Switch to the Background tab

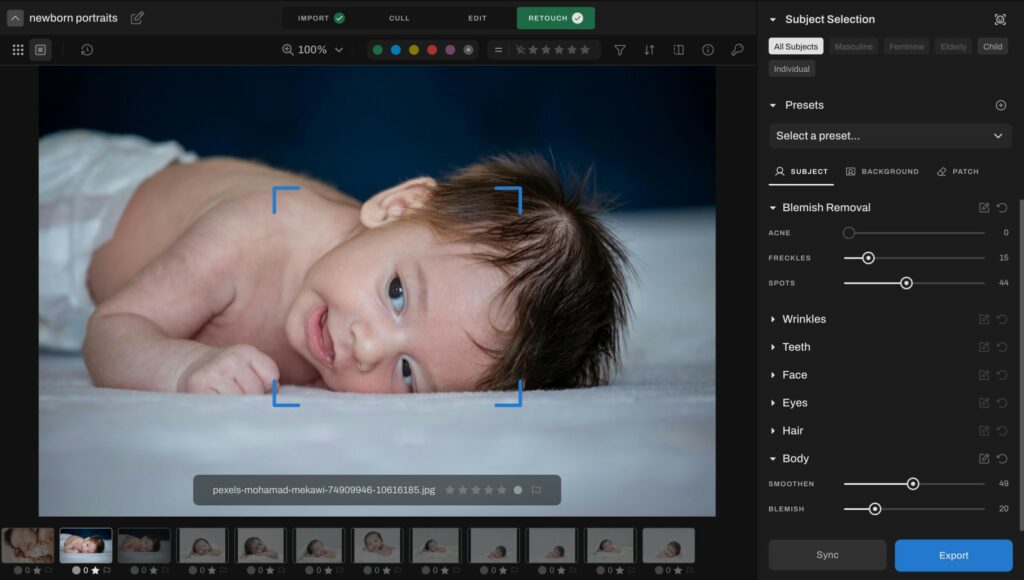[882, 171]
